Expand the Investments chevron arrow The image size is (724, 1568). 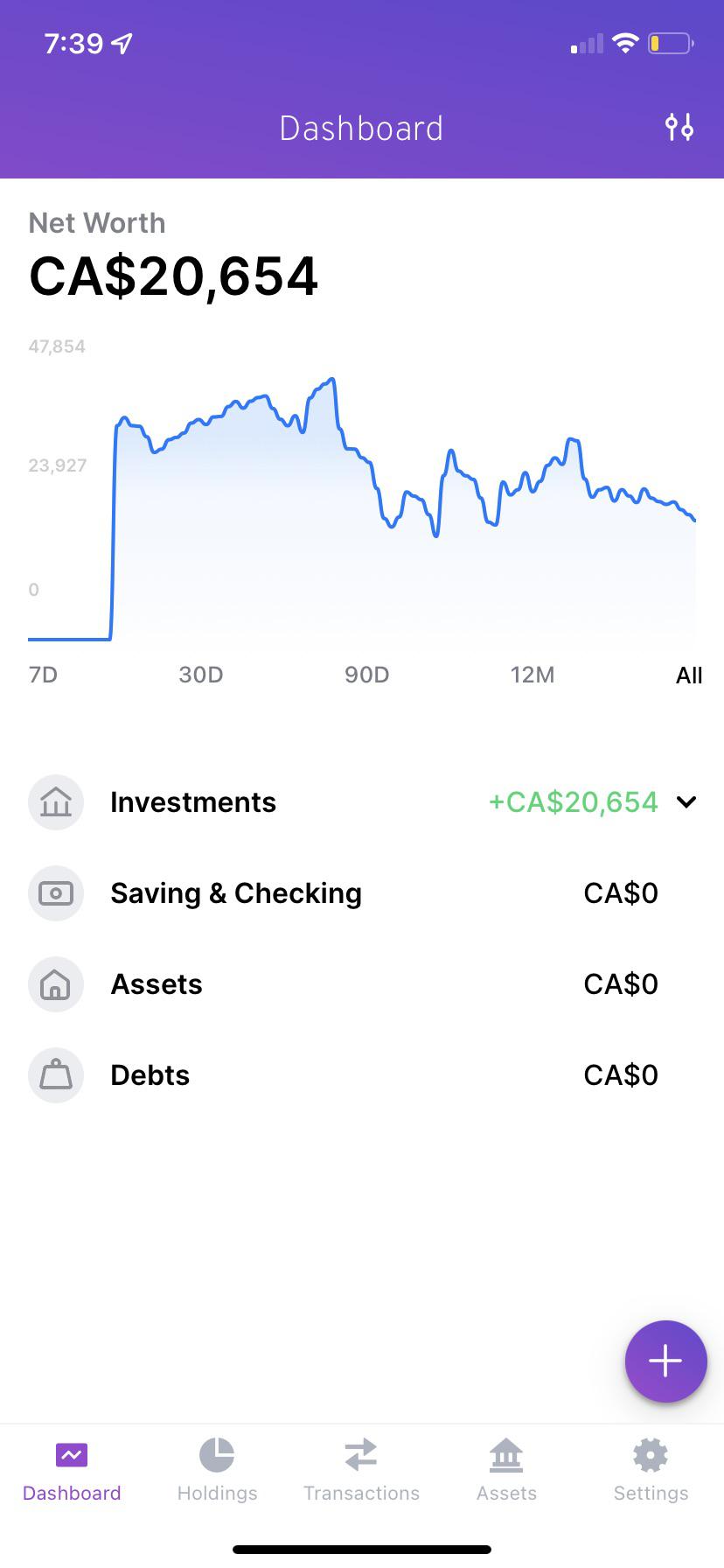pos(686,801)
